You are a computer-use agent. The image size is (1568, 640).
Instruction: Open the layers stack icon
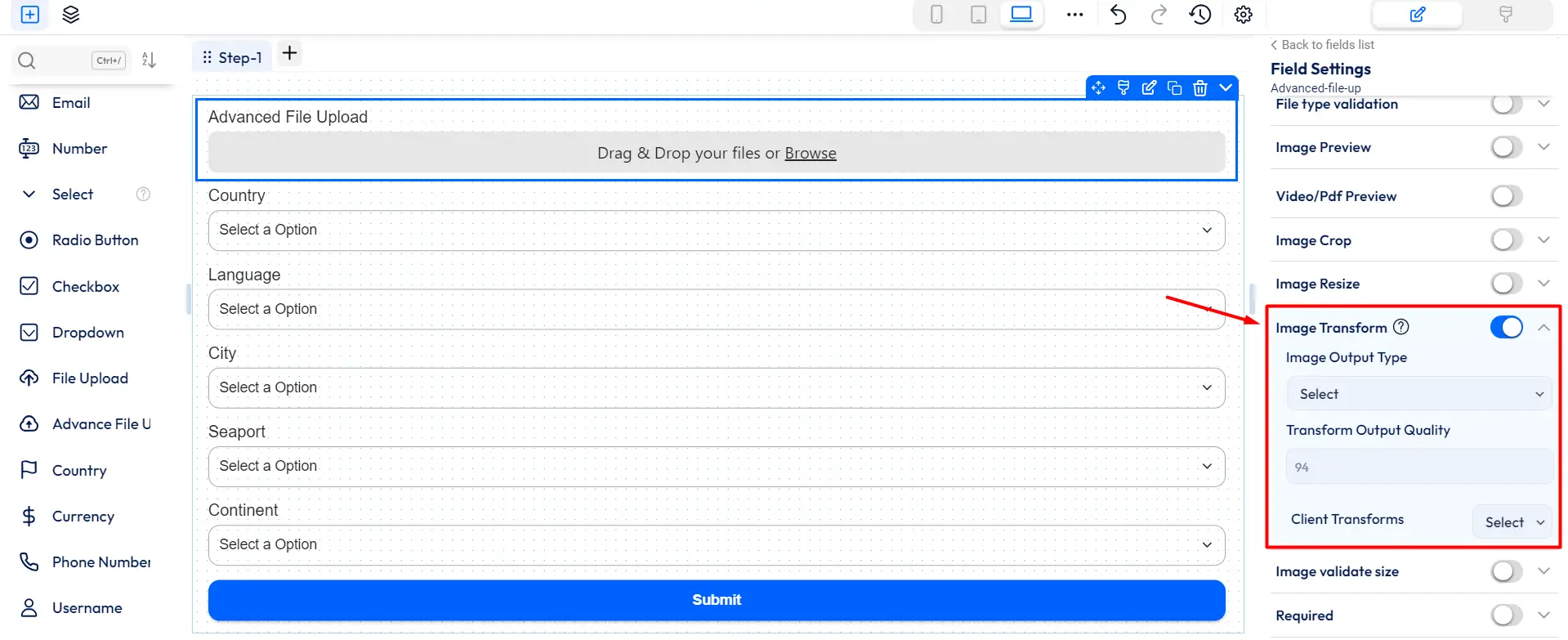pos(71,15)
